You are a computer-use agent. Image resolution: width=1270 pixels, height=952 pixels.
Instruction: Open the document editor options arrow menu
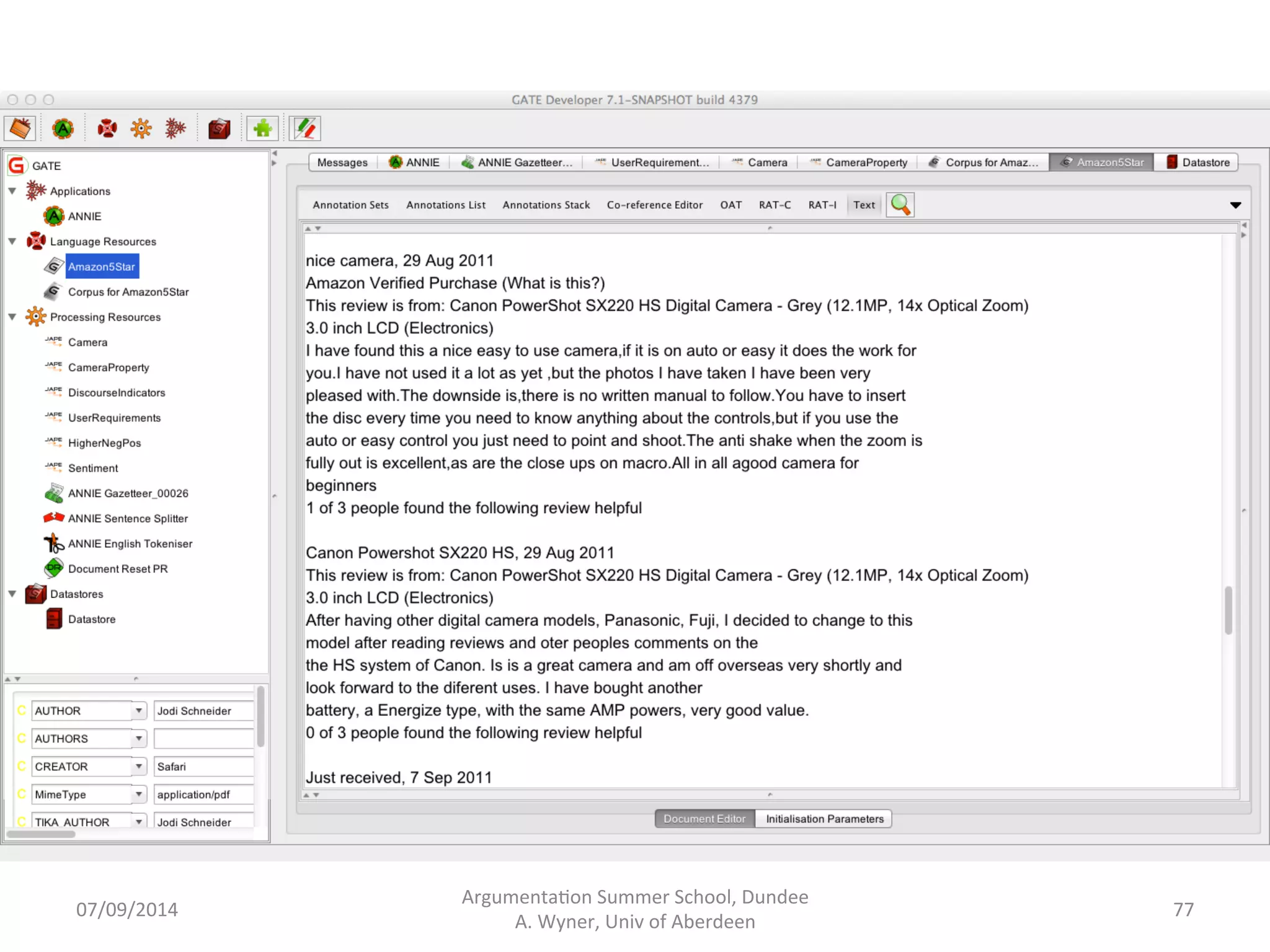pyautogui.click(x=1235, y=205)
